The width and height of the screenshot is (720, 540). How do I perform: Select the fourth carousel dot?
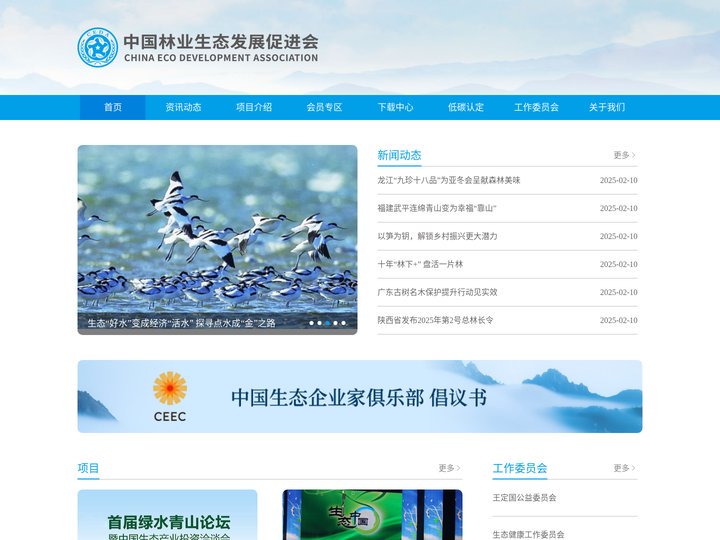click(x=336, y=323)
